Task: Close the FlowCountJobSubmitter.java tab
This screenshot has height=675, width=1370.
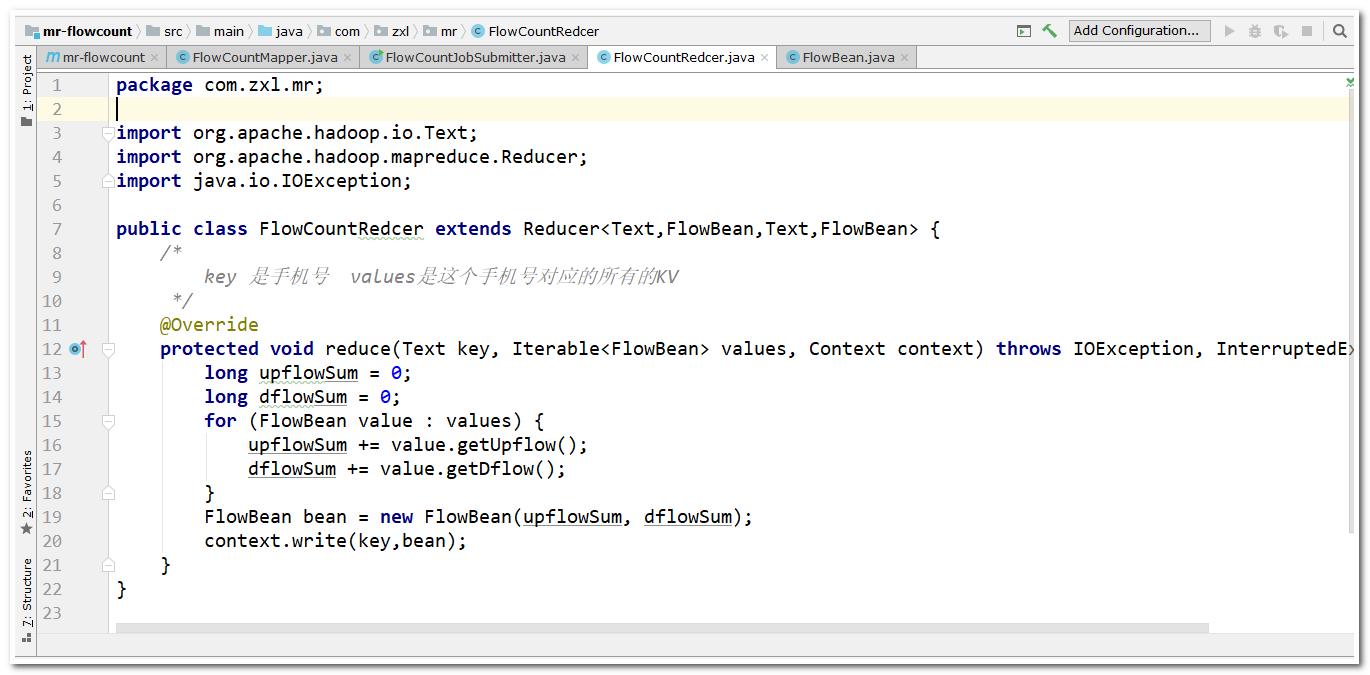Action: [576, 58]
